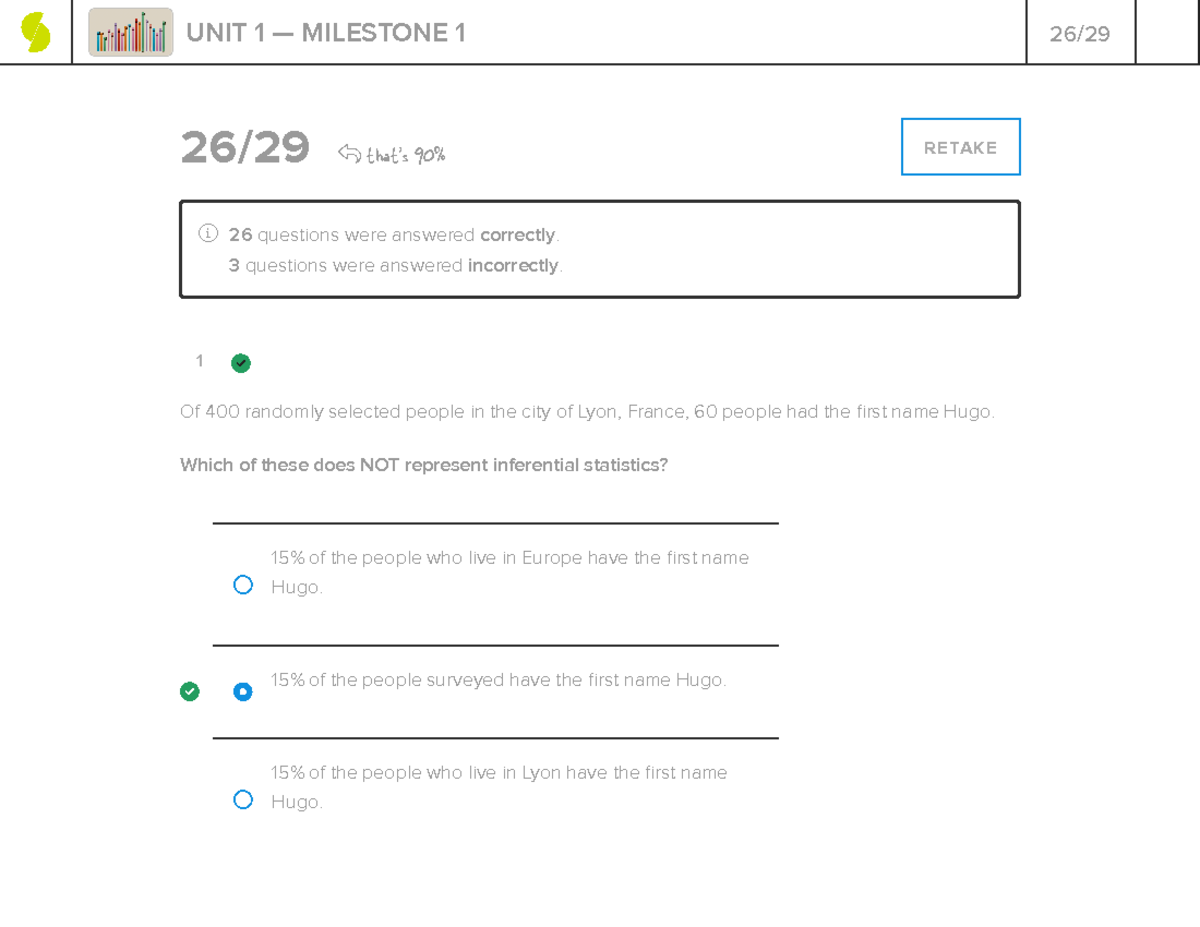Click the question number 1 label
The image size is (1200, 927).
click(x=200, y=361)
